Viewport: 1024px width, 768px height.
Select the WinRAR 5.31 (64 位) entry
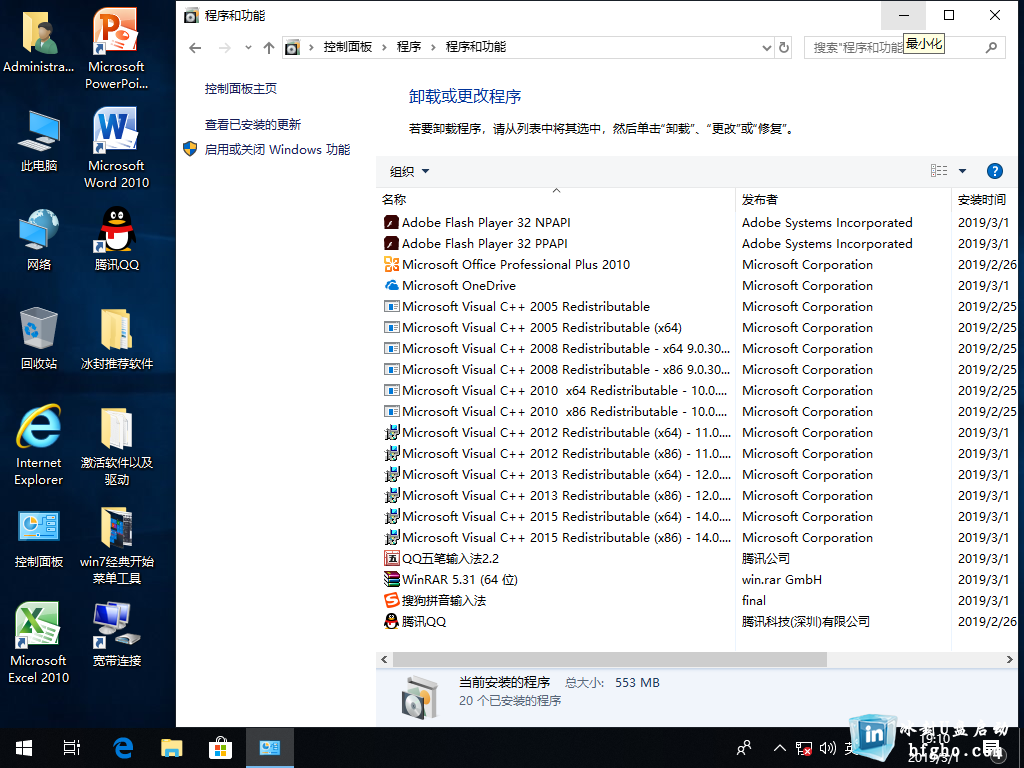click(699, 579)
